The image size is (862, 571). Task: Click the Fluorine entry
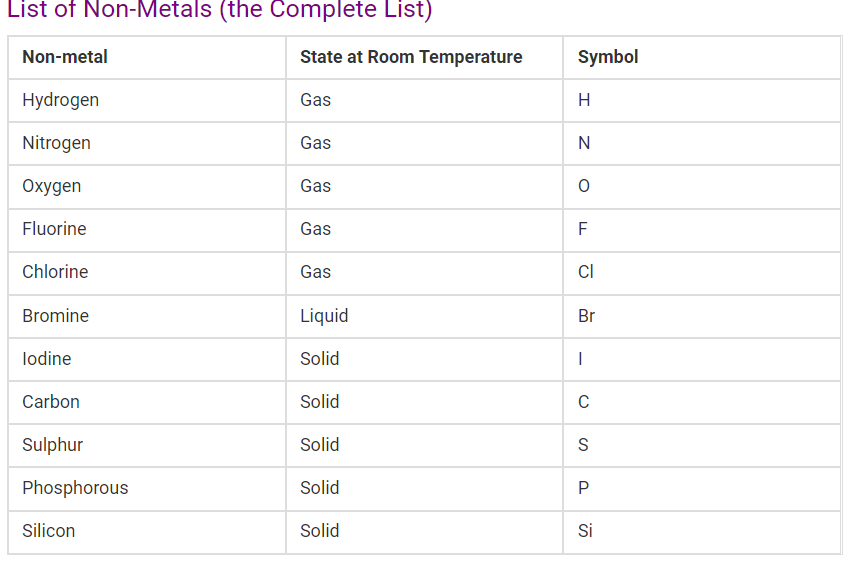coord(54,229)
